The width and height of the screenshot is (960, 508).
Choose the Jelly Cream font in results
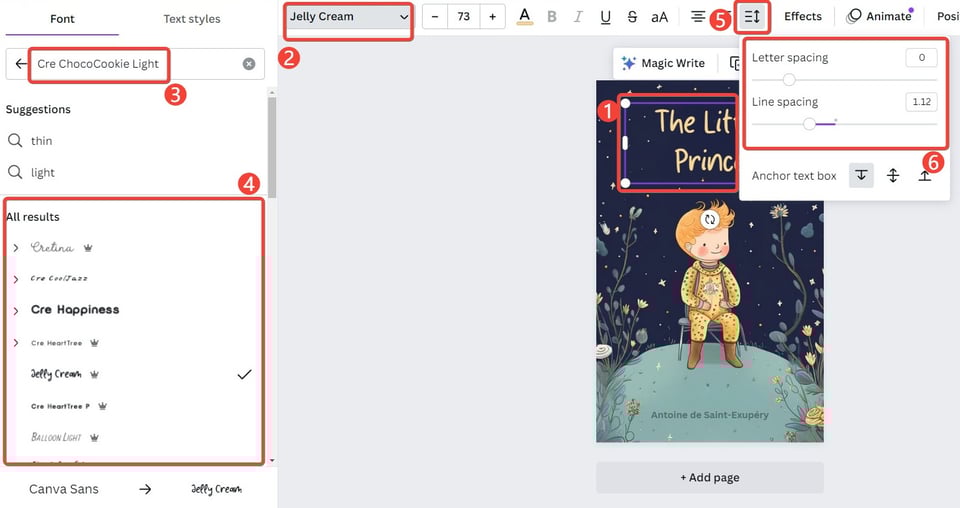click(56, 374)
